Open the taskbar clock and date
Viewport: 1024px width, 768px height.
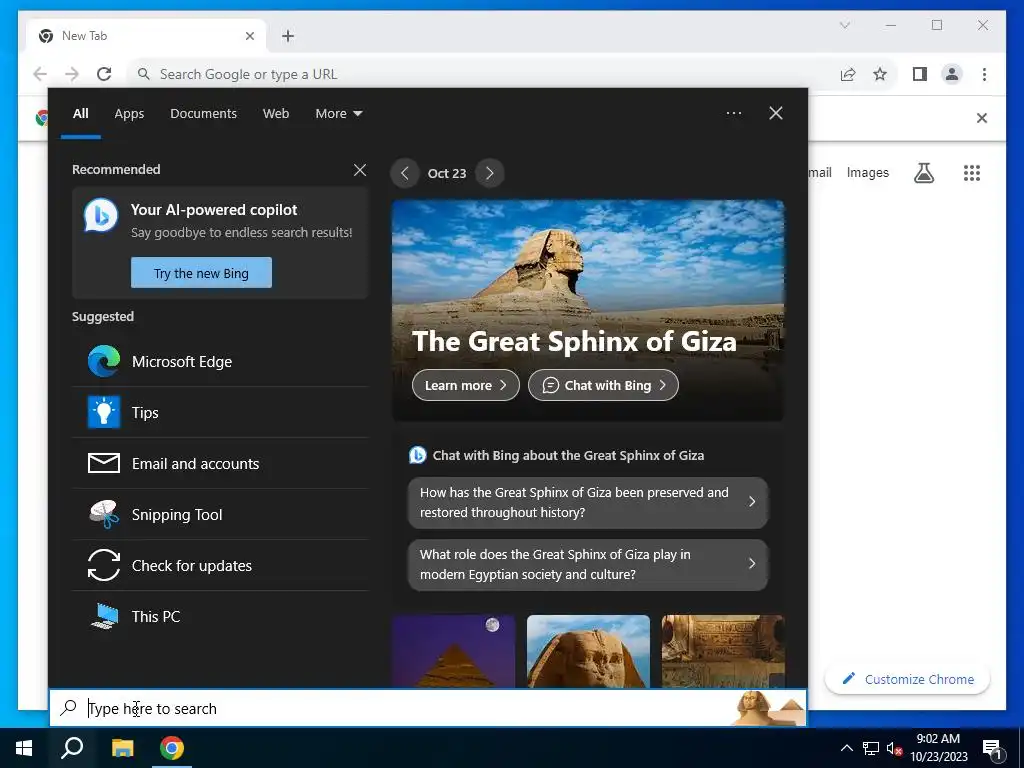pos(938,748)
